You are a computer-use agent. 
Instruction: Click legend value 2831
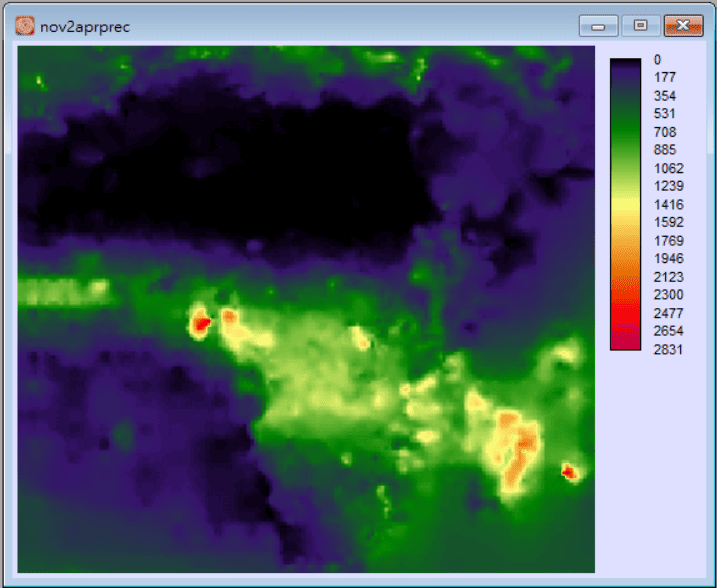click(669, 350)
